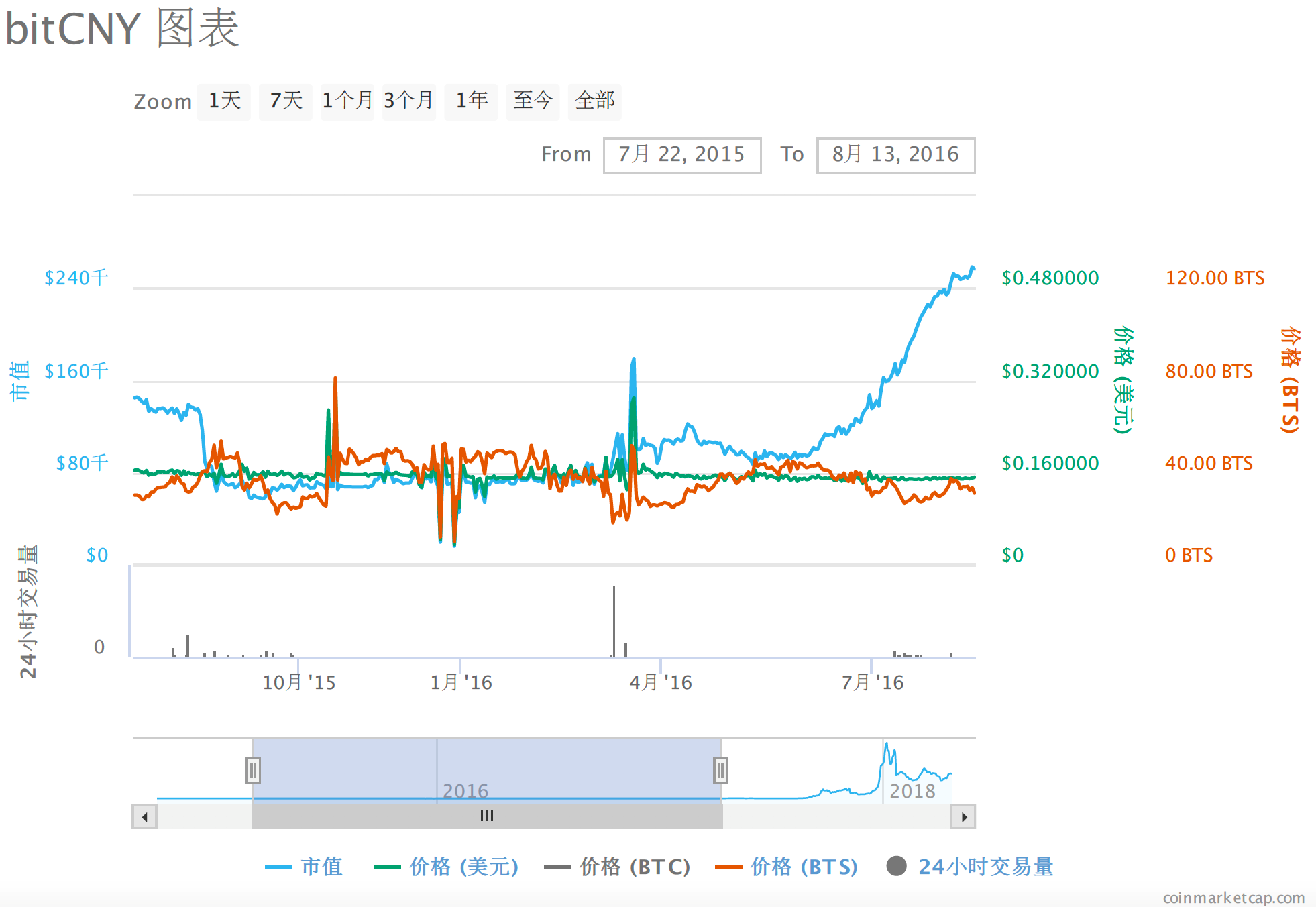The height and width of the screenshot is (907, 1316).
Task: Click the To date input field
Action: (x=895, y=155)
